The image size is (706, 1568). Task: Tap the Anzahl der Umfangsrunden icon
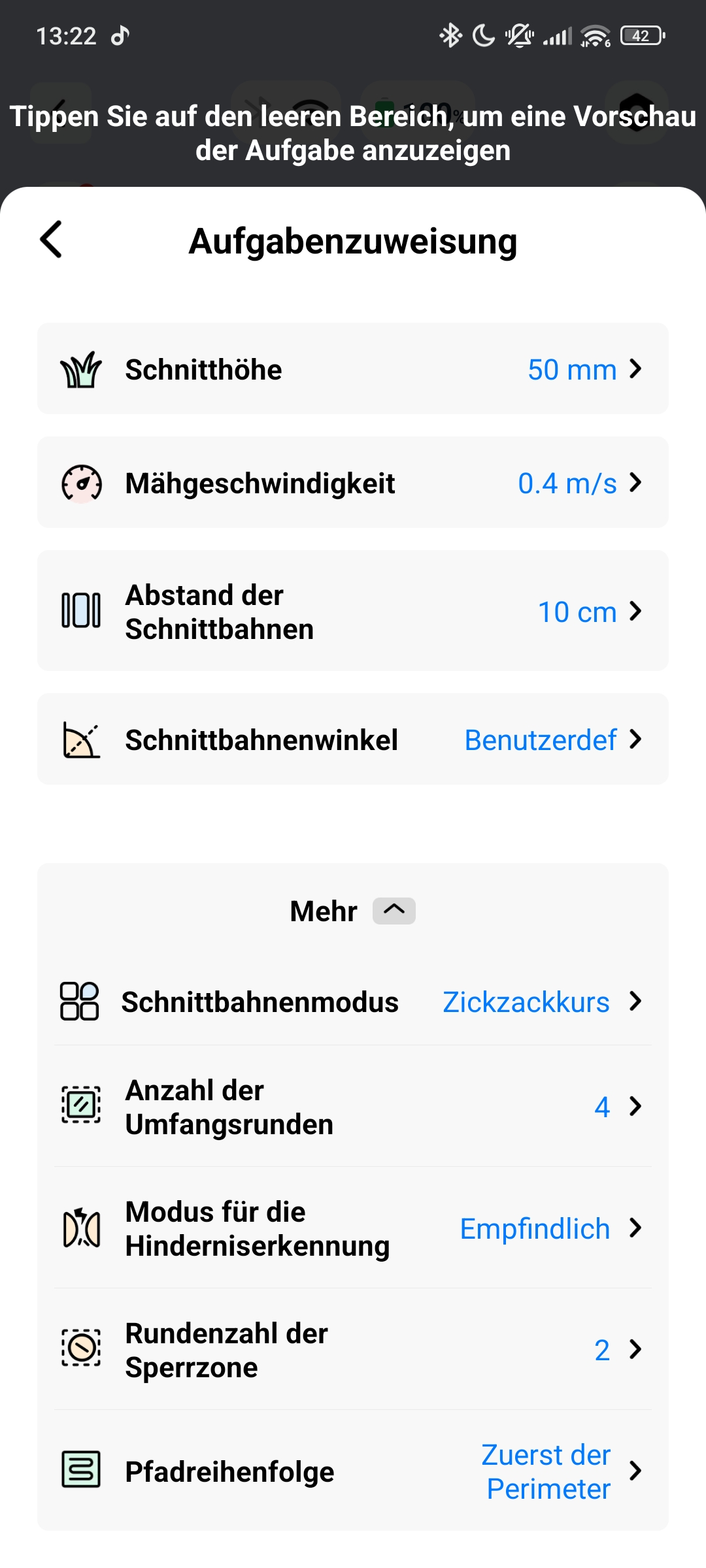[81, 1105]
